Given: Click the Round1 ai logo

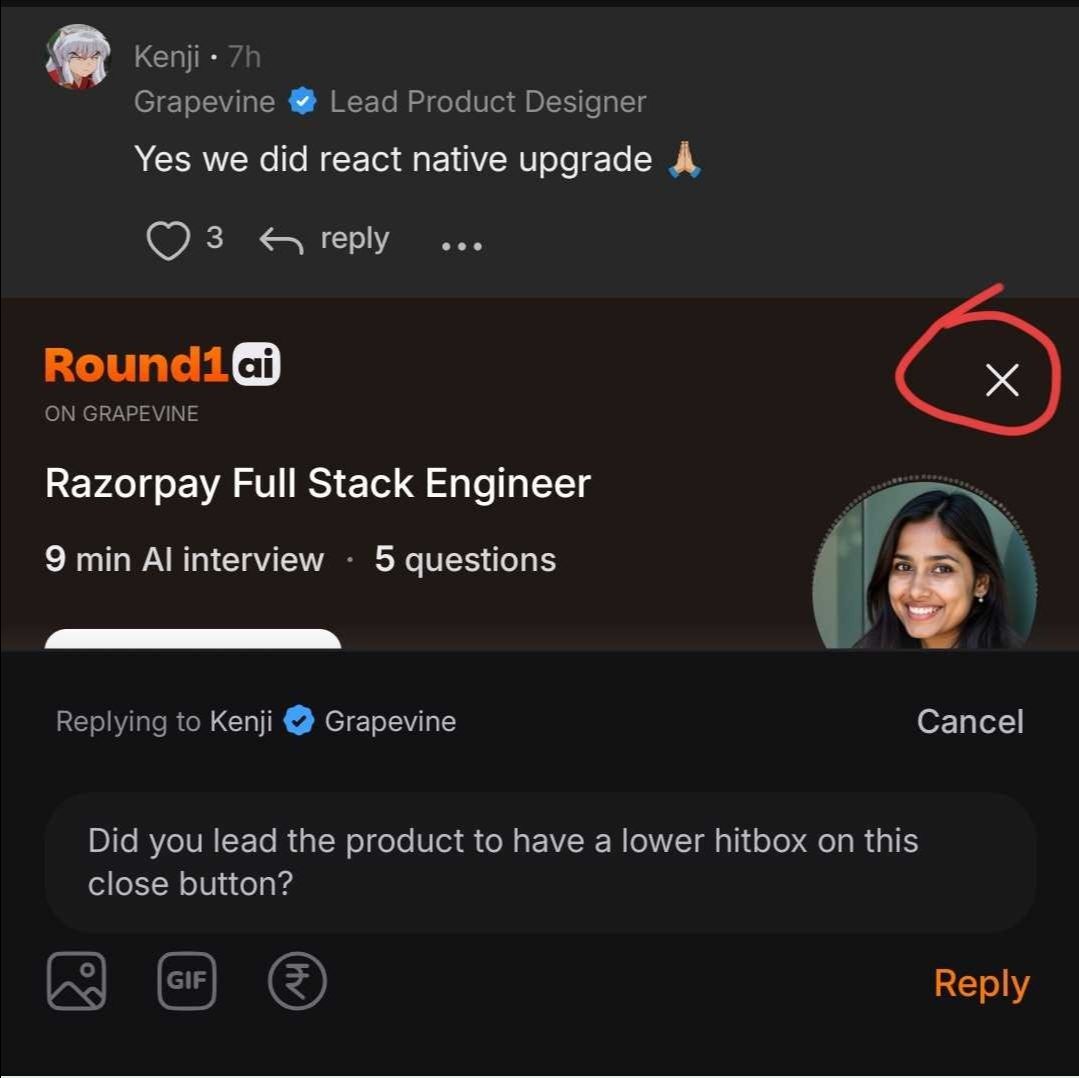Looking at the screenshot, I should tap(162, 364).
